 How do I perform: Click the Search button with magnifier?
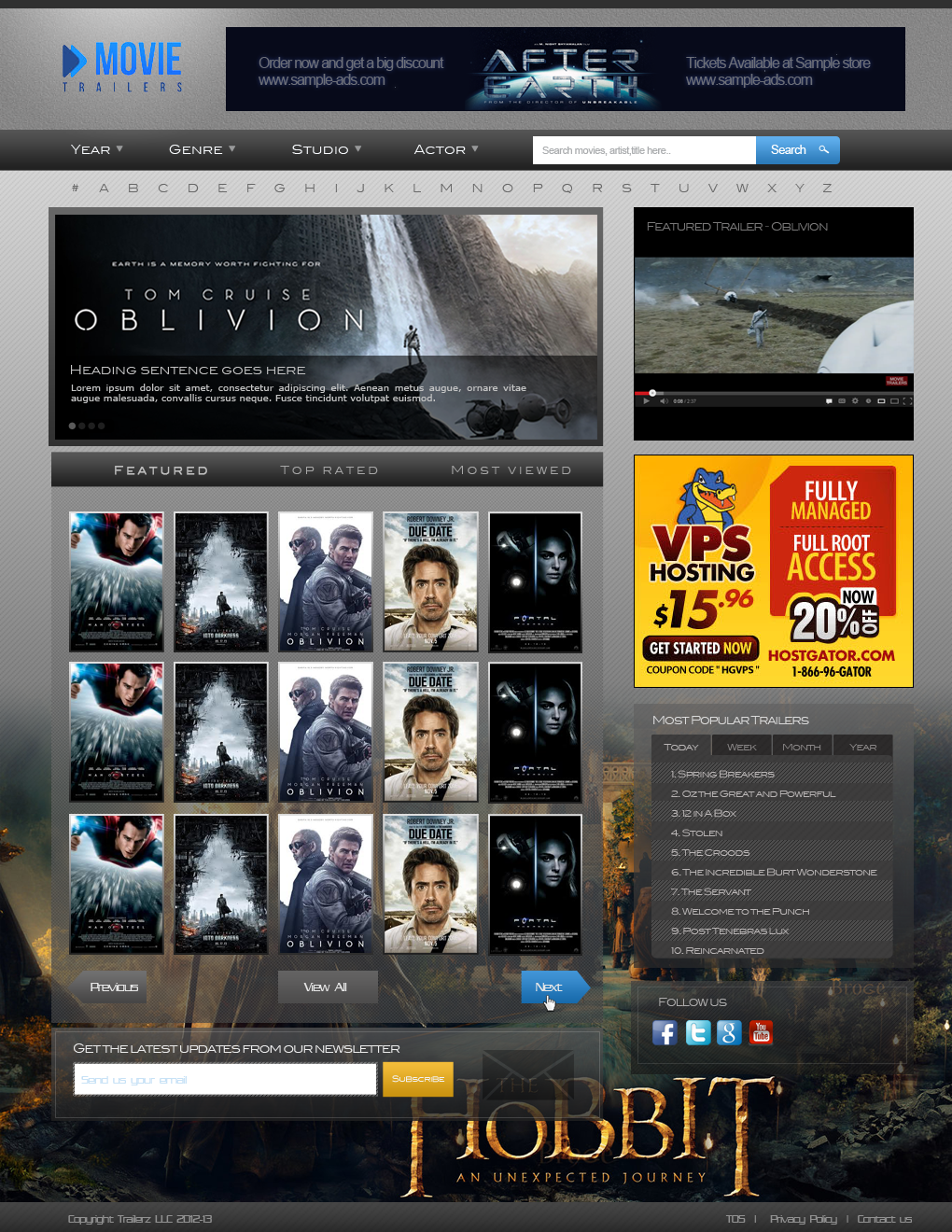[798, 150]
